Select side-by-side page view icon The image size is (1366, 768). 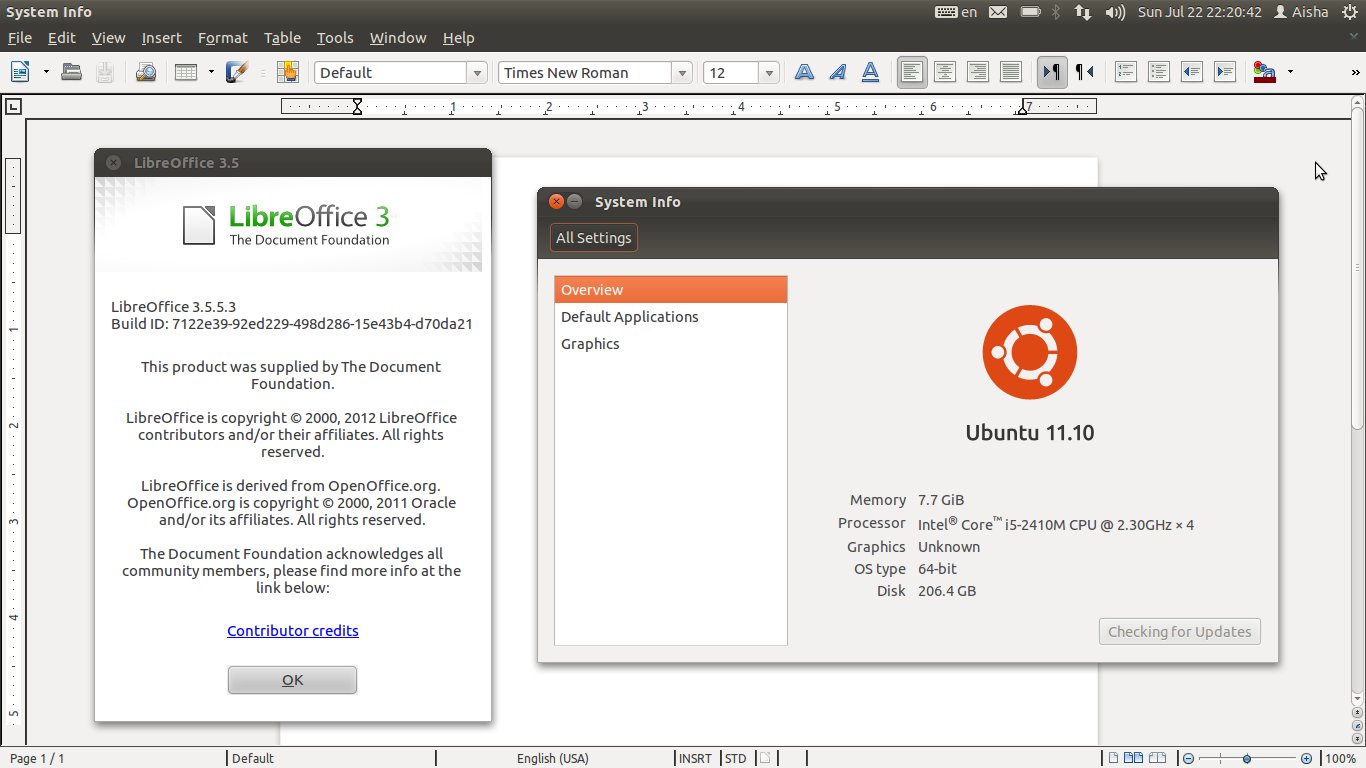tap(1134, 758)
